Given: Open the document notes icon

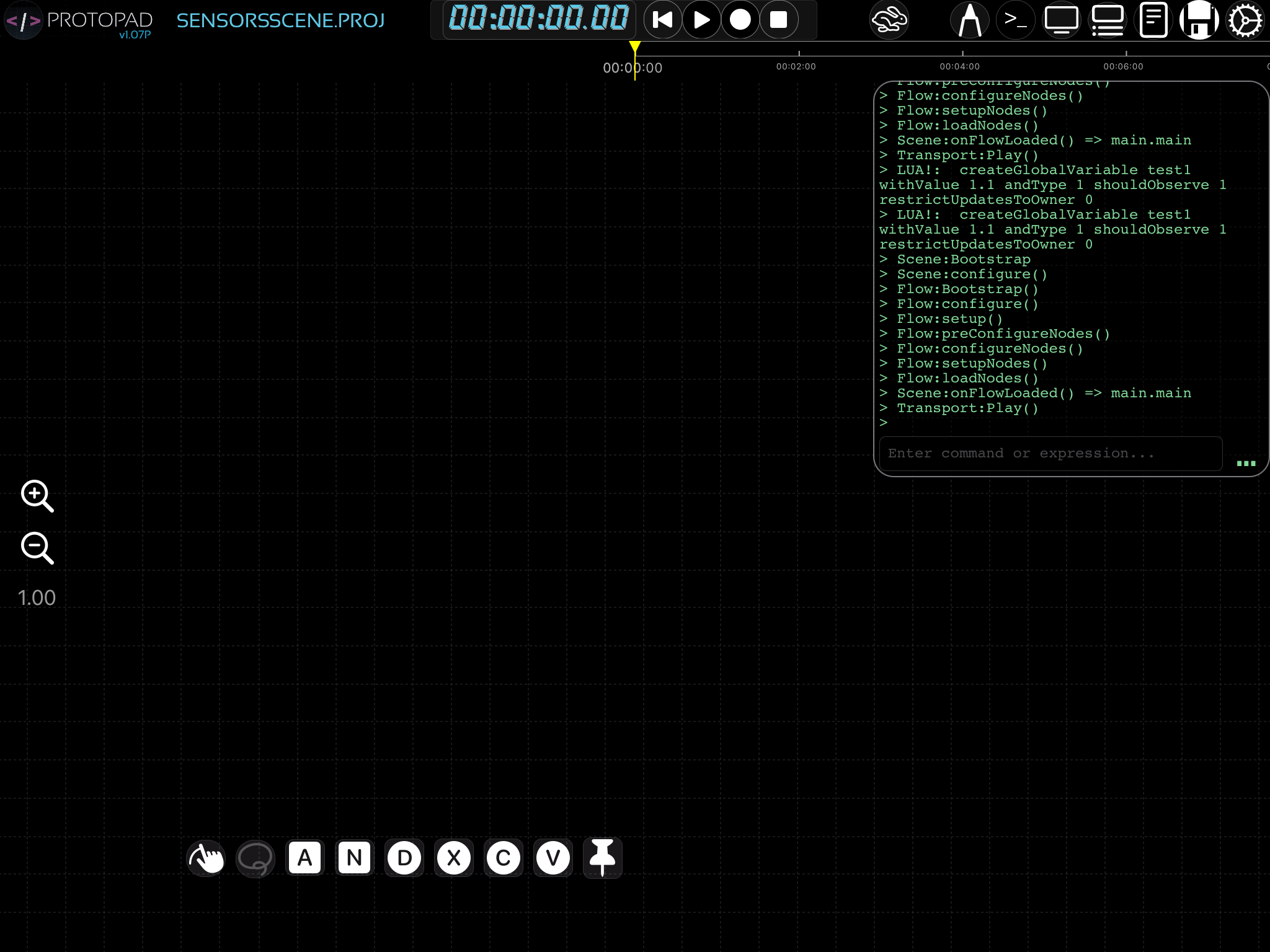Looking at the screenshot, I should click(x=1153, y=20).
